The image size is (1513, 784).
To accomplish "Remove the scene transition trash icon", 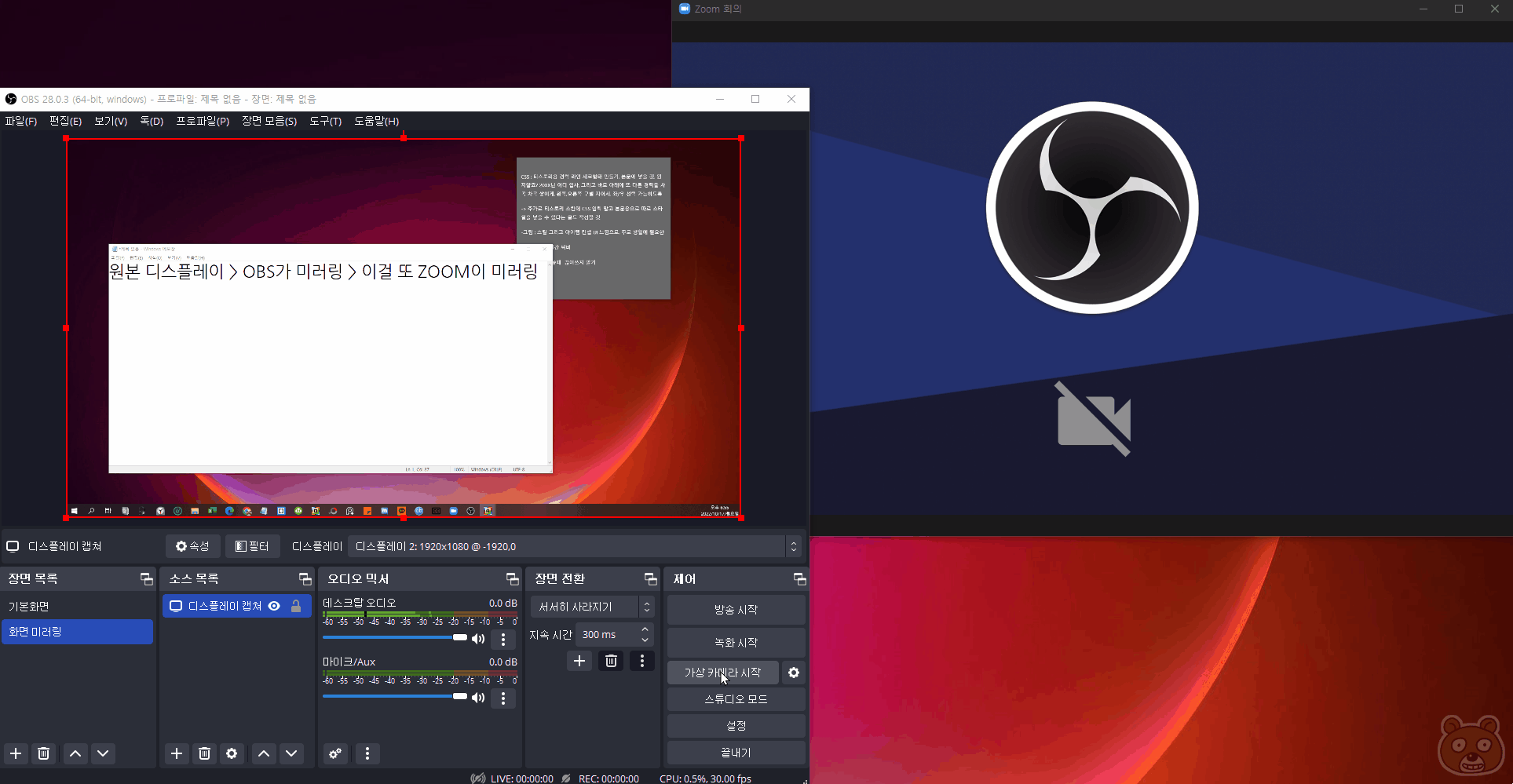I will coord(611,661).
